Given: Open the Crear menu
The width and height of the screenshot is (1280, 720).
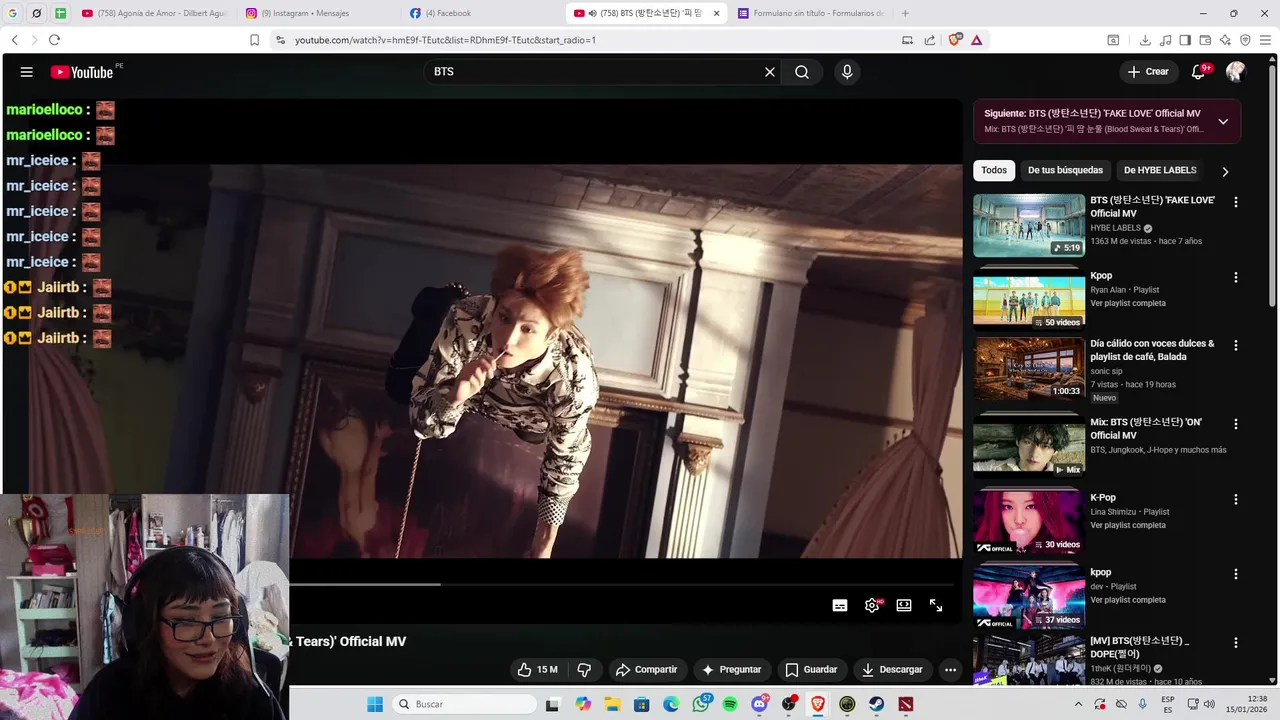Looking at the screenshot, I should tap(1148, 72).
